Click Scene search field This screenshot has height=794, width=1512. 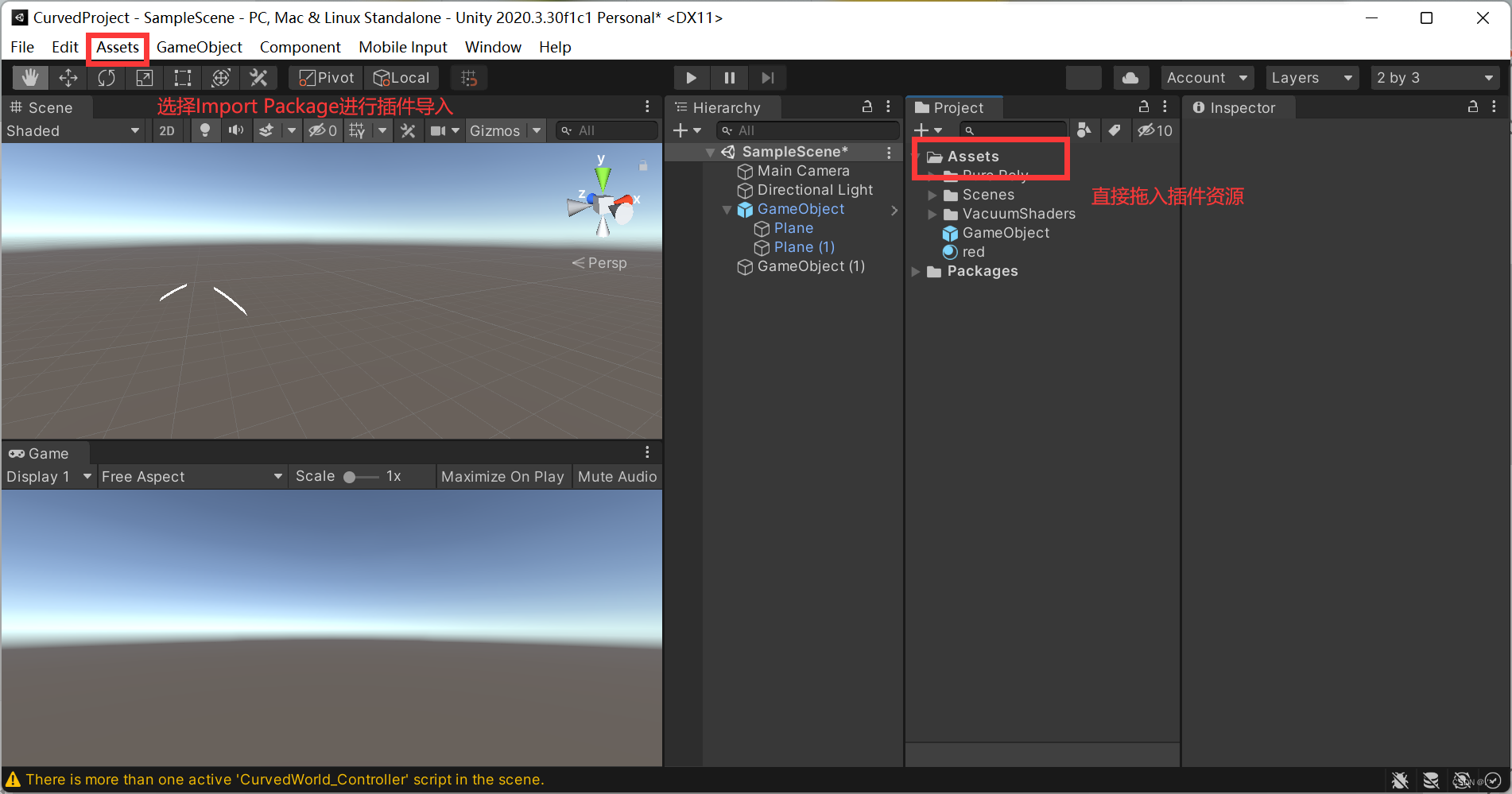pyautogui.click(x=607, y=131)
